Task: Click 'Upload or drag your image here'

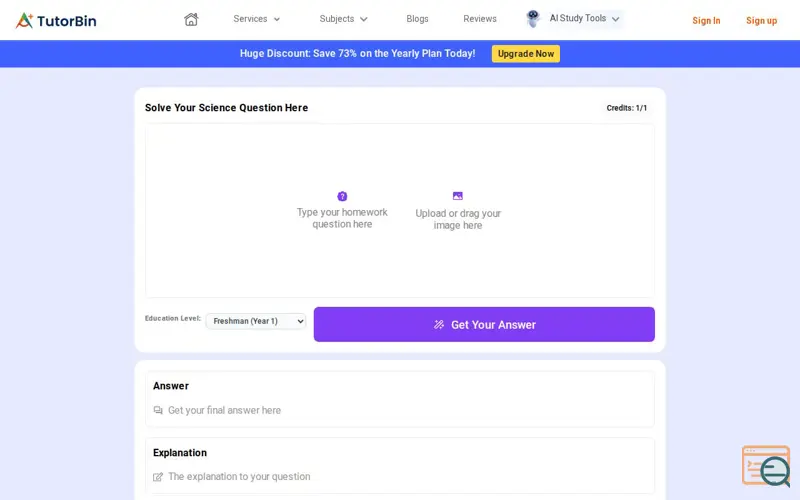Action: [x=458, y=219]
